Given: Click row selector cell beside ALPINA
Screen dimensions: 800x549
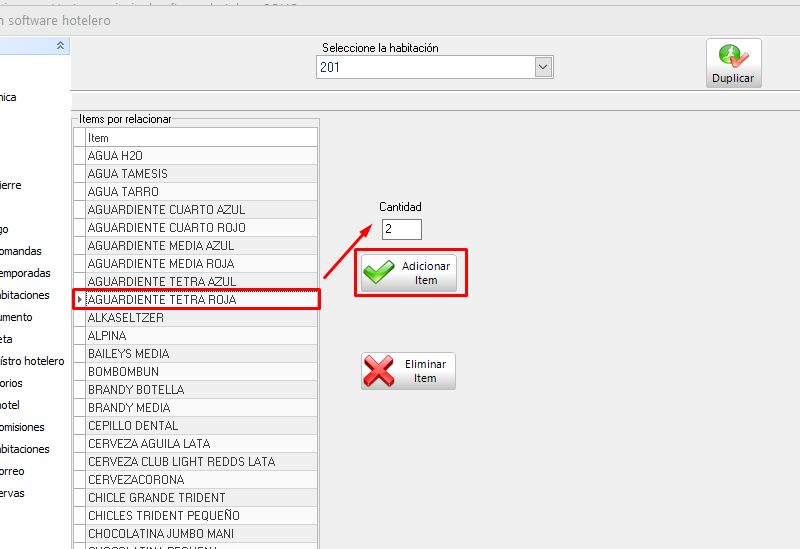Looking at the screenshot, I should click(x=79, y=336).
